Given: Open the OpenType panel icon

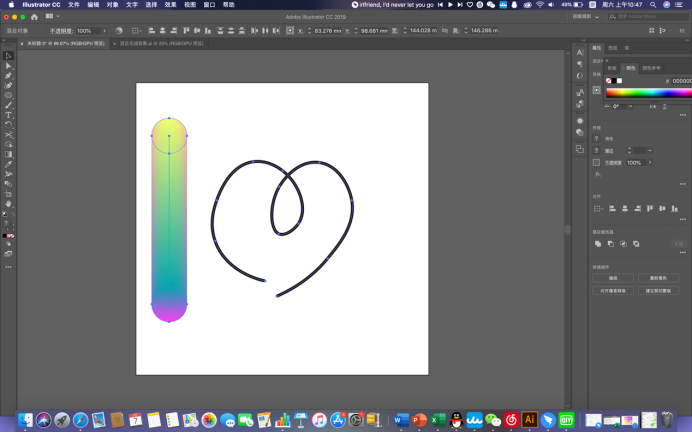Looking at the screenshot, I should click(580, 75).
